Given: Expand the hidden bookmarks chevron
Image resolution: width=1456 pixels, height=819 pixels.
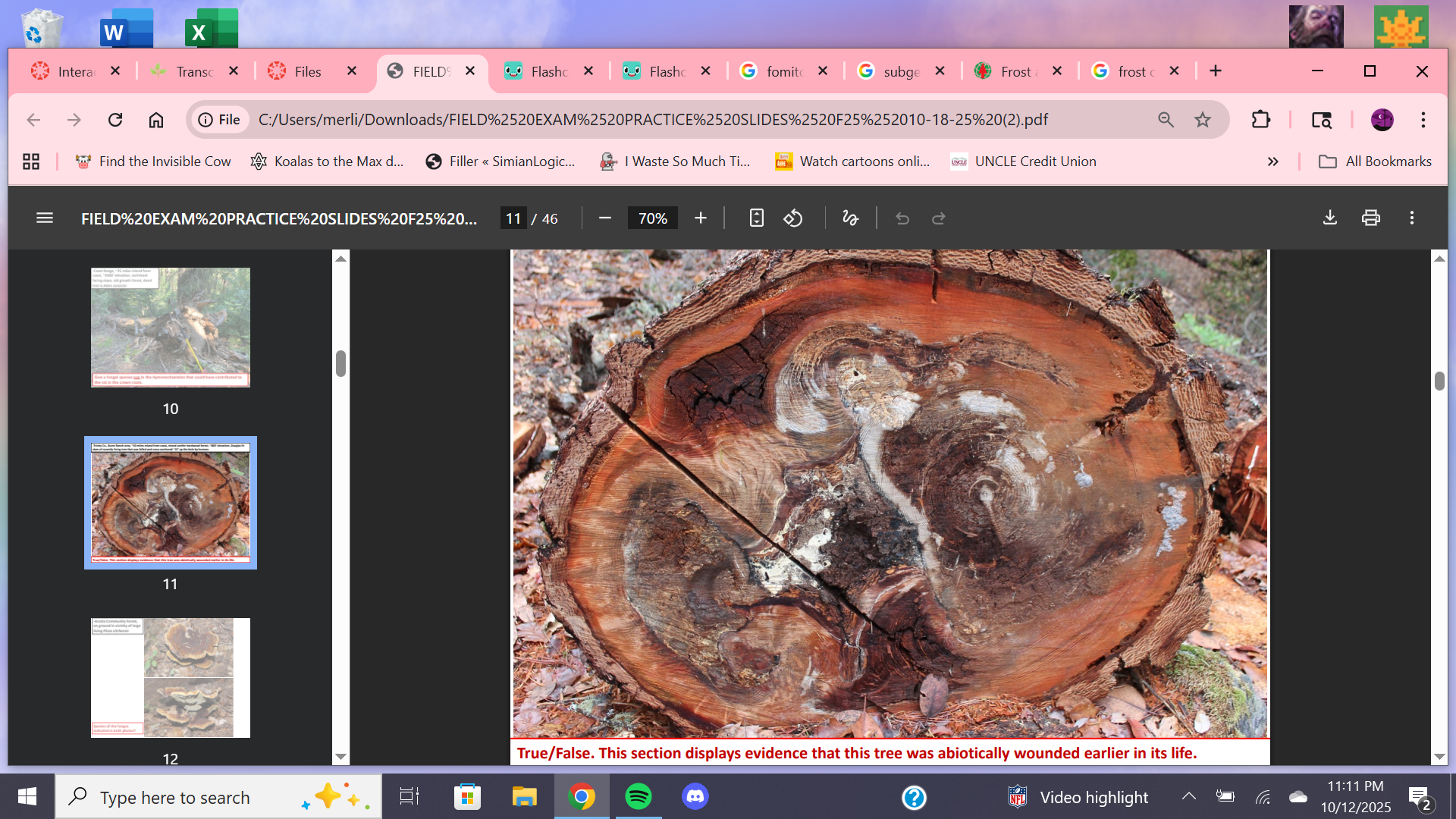Looking at the screenshot, I should tap(1272, 162).
